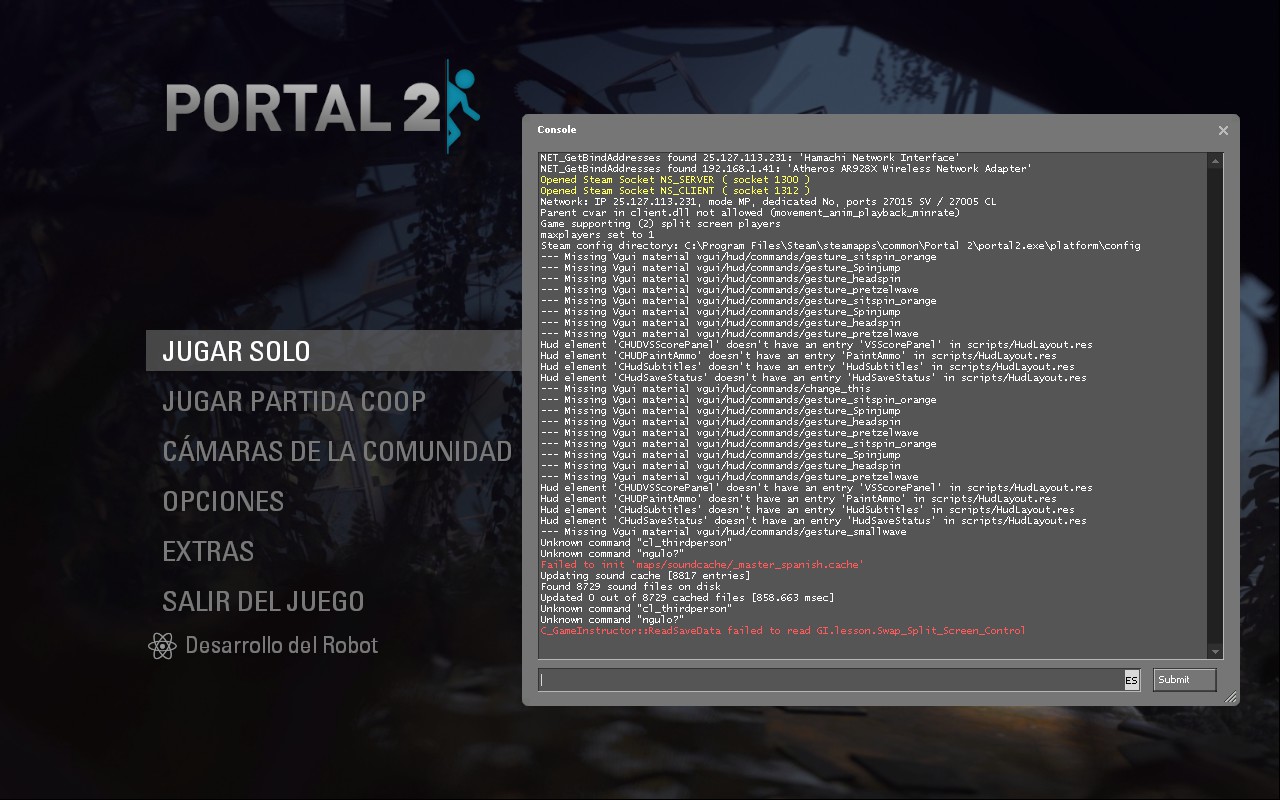Viewport: 1280px width, 800px height.
Task: Click the atom icon beside Desarrollo del Robot
Action: click(x=162, y=646)
